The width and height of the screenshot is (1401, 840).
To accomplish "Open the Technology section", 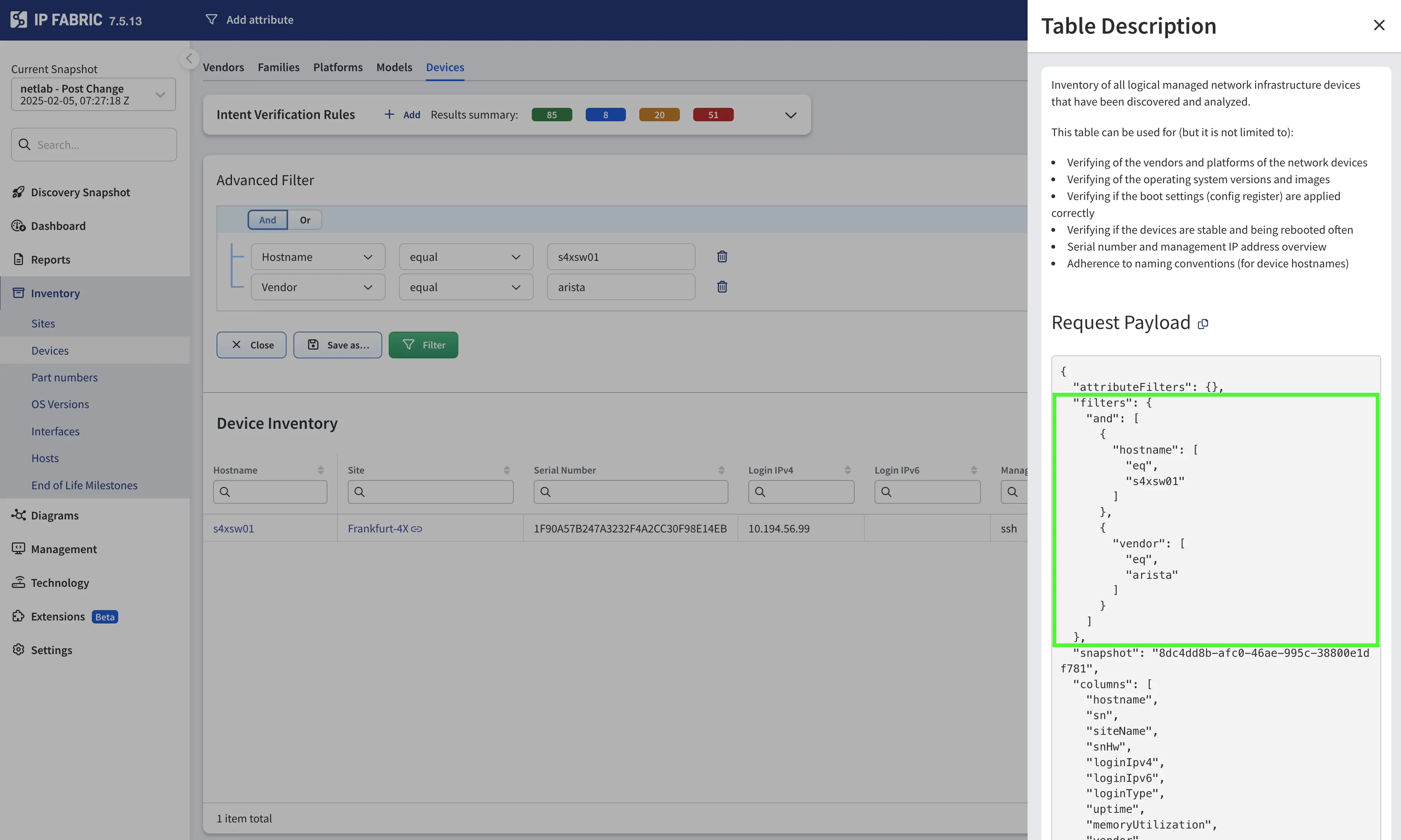I will pyautogui.click(x=59, y=583).
